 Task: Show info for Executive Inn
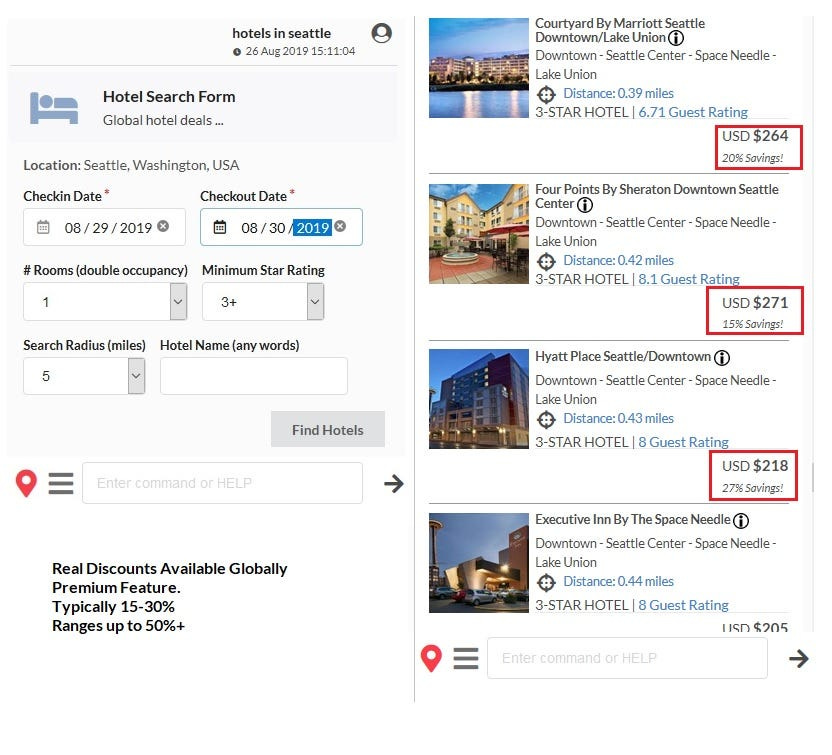pyautogui.click(x=741, y=521)
